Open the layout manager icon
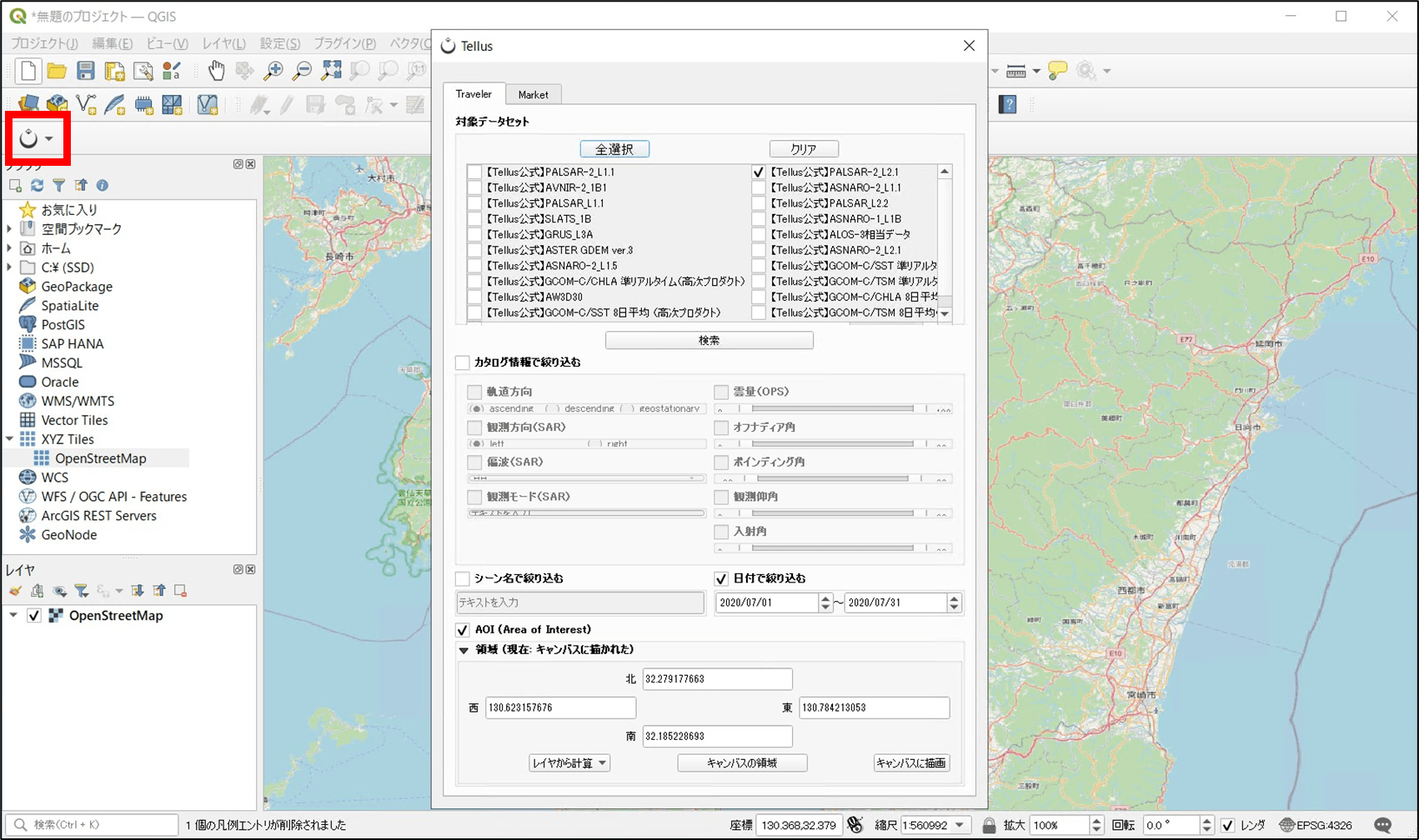This screenshot has height=840, width=1419. [143, 71]
